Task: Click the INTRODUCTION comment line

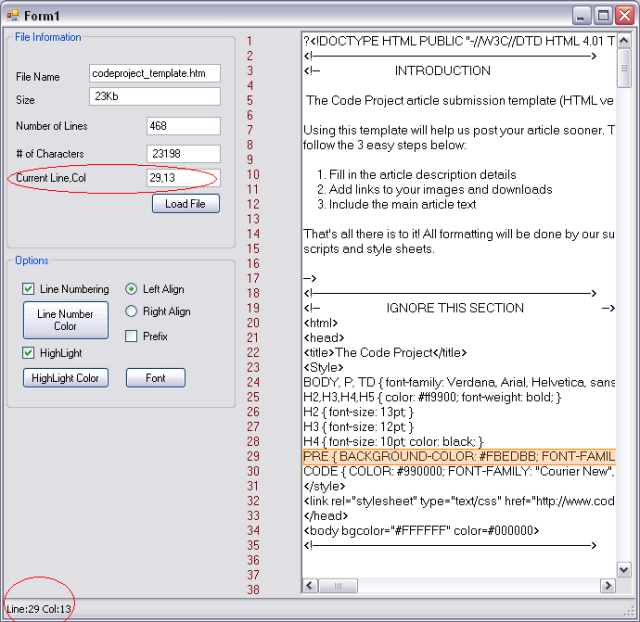Action: pyautogui.click(x=397, y=71)
